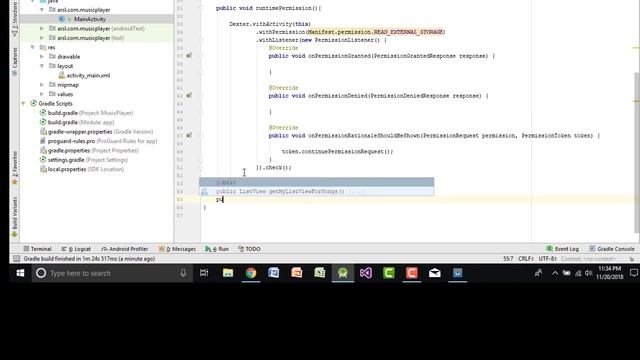640x360 pixels.
Task: Open File Explorer from taskbar
Action: pos(228,273)
